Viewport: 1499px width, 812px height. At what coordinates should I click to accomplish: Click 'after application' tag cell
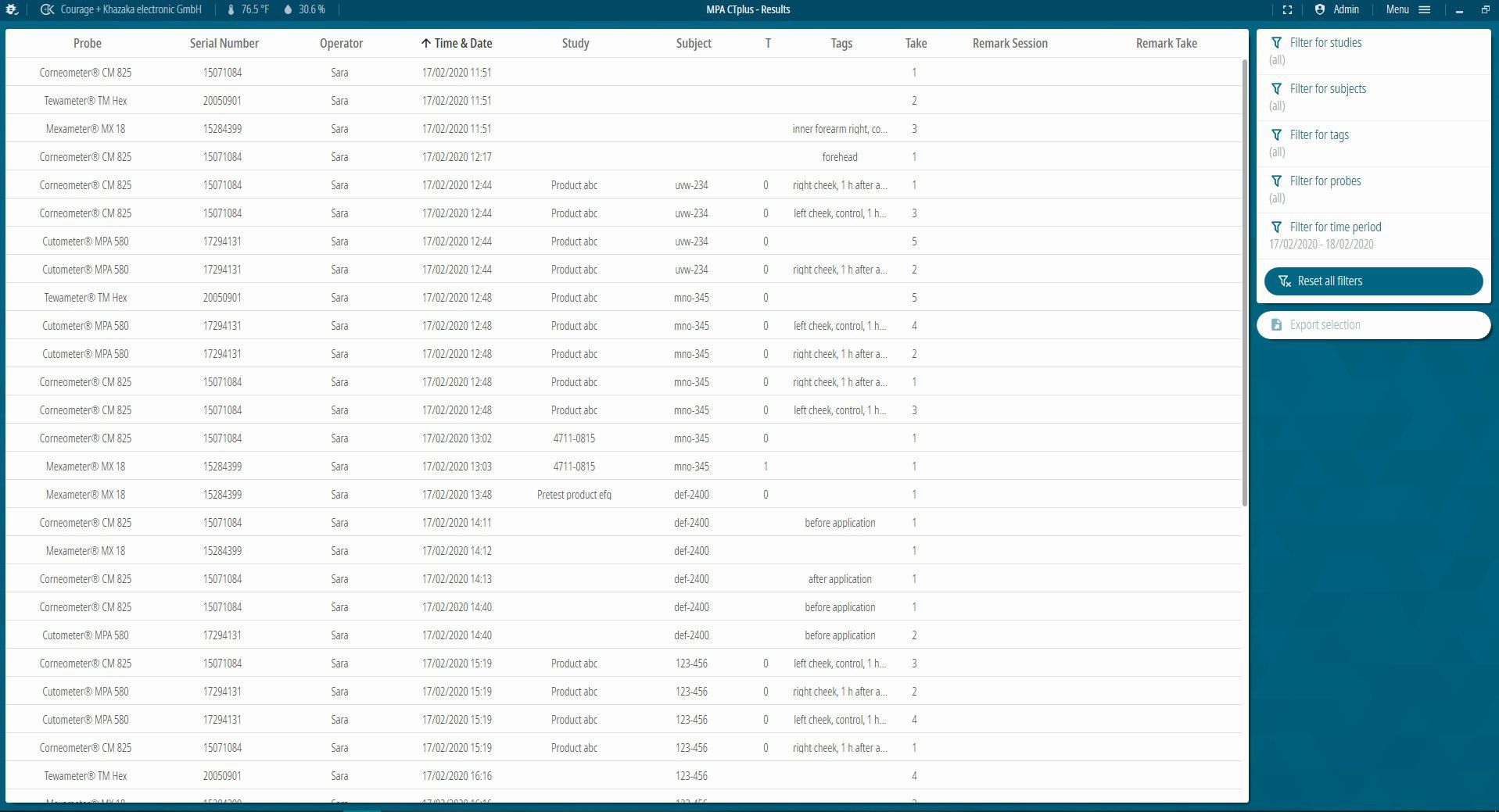(x=840, y=579)
